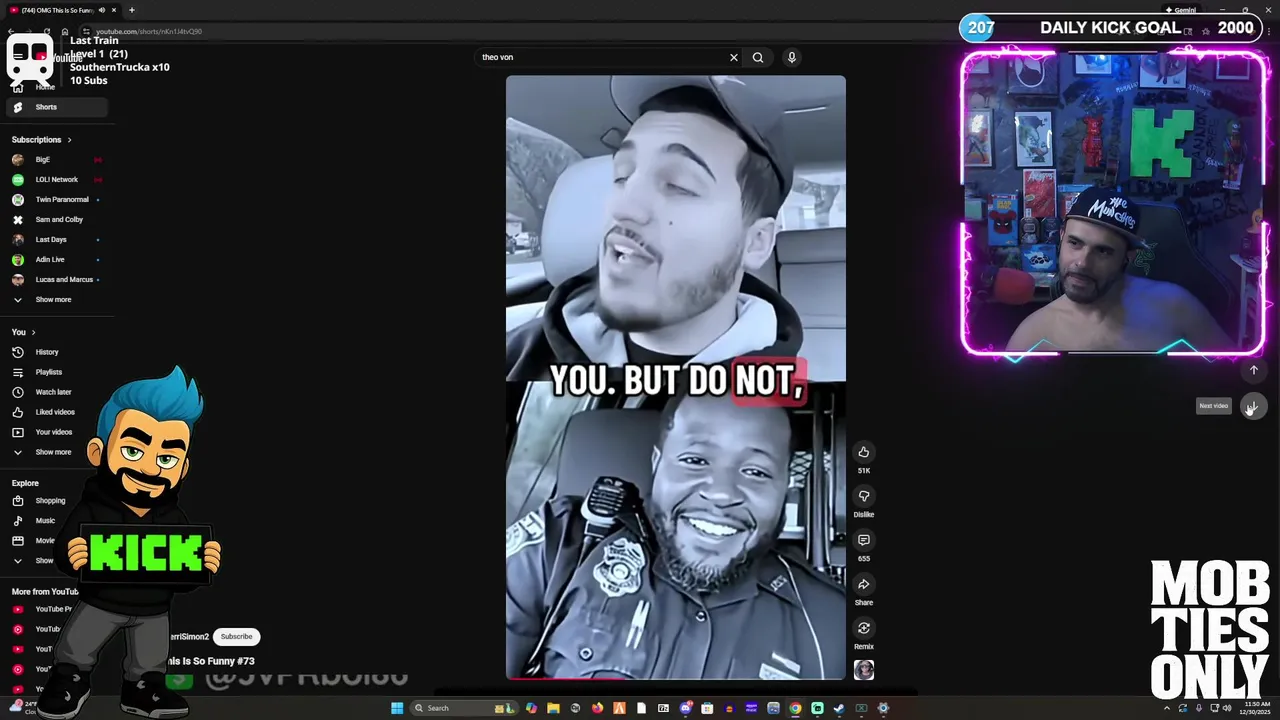
Task: Click the microphone tray icon
Action: (1199, 708)
